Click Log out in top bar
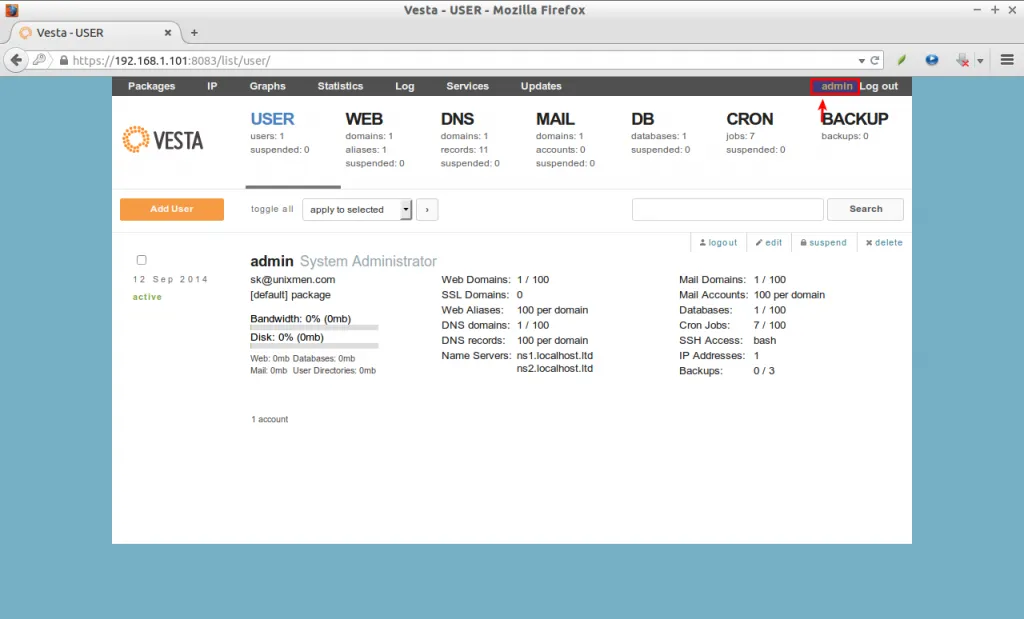Screen dimensions: 1024x619 879,86
